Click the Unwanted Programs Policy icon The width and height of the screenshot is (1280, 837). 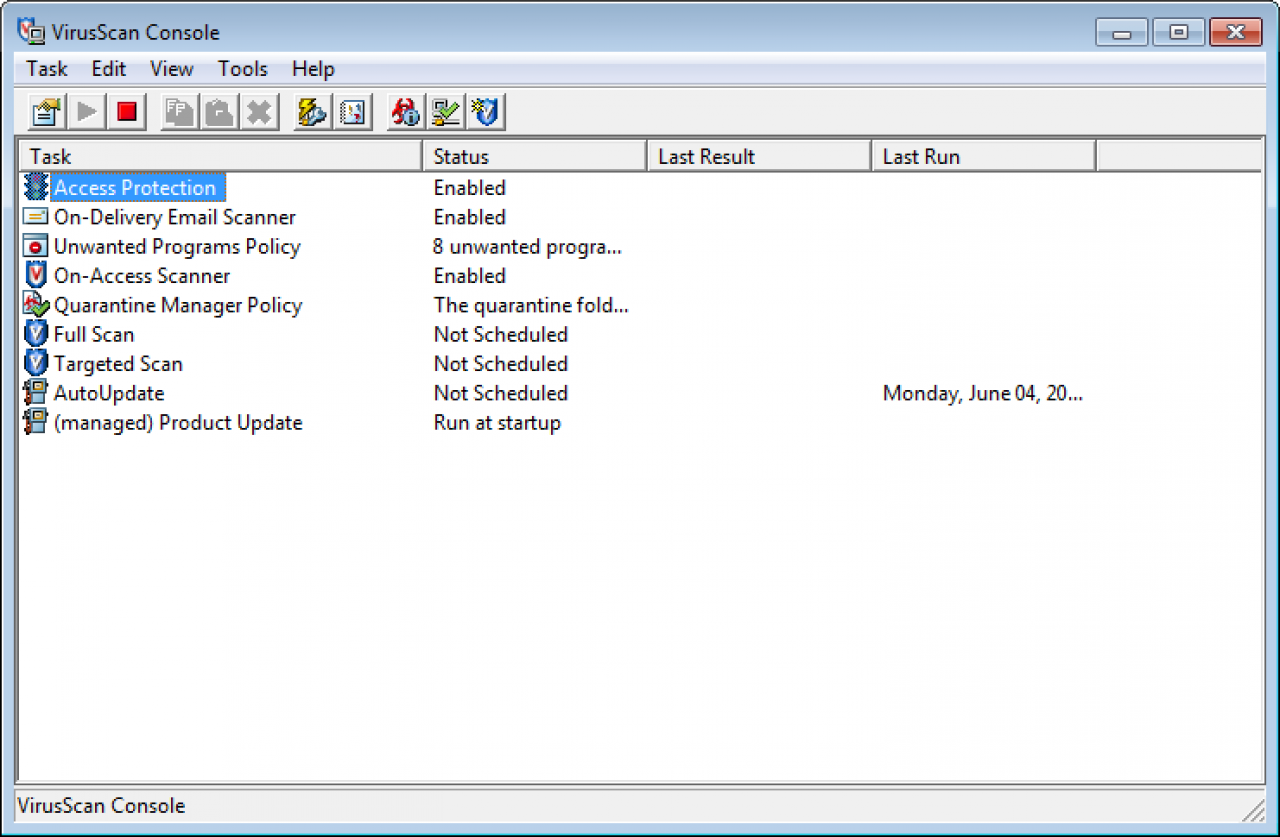36,246
